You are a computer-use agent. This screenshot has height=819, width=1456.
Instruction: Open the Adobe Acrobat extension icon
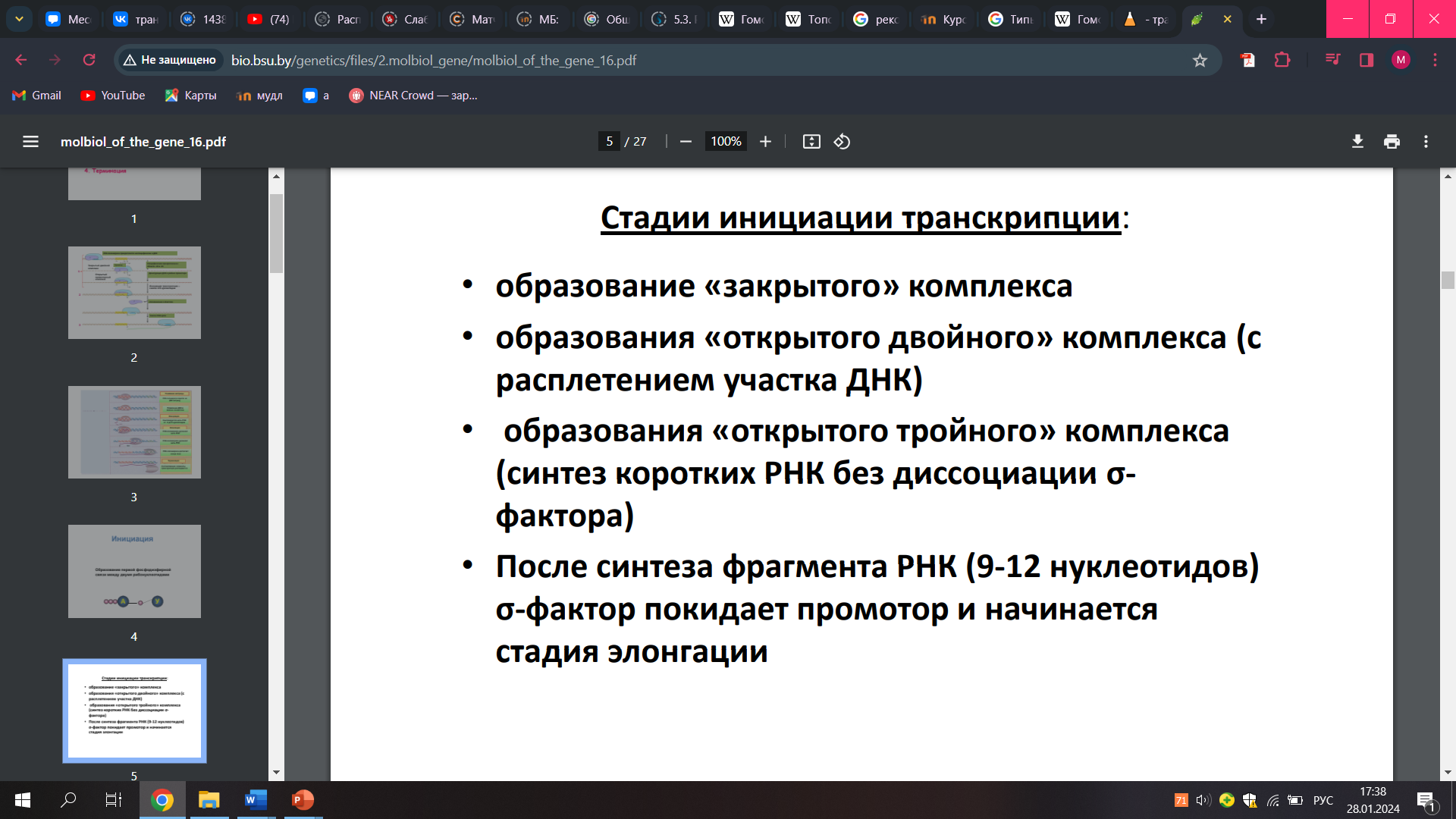coord(1247,60)
